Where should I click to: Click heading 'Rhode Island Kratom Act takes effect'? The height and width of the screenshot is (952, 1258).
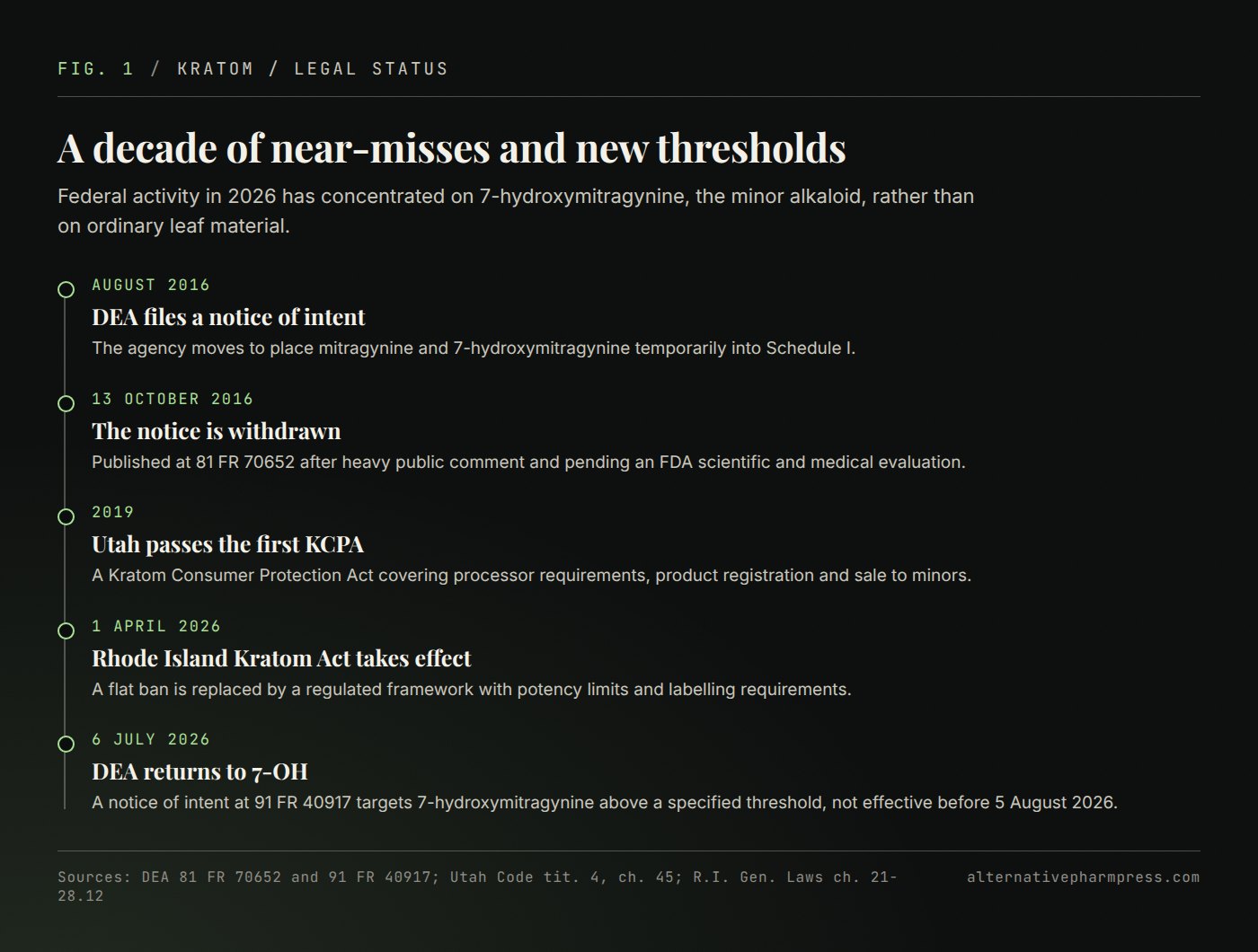[281, 658]
